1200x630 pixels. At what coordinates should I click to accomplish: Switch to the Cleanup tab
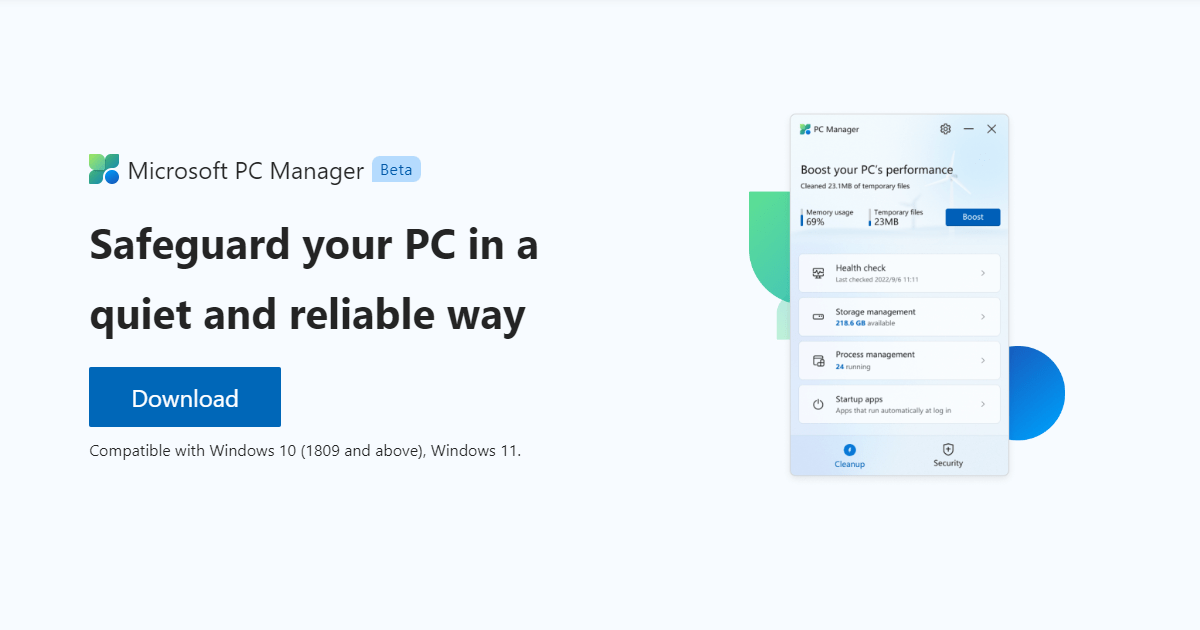tap(849, 456)
